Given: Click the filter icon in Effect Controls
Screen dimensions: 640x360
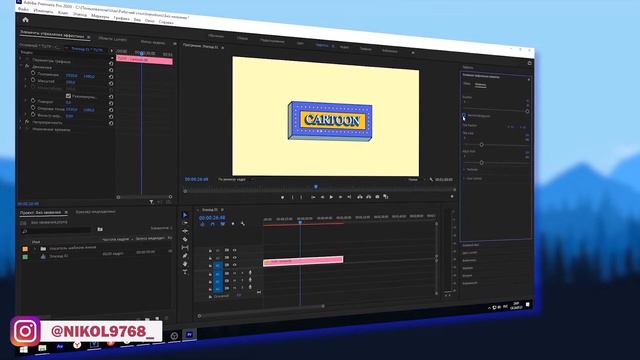Looking at the screenshot, I should [151, 202].
